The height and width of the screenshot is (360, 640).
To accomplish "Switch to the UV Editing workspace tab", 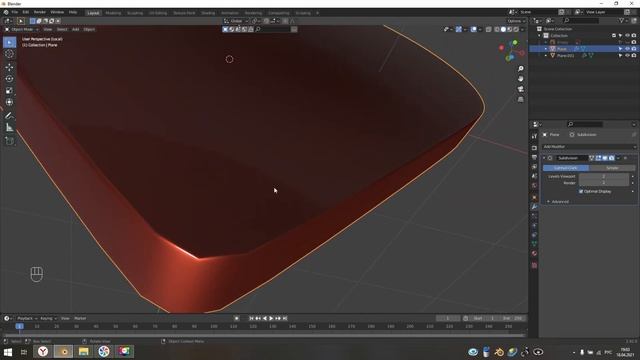I will [158, 13].
